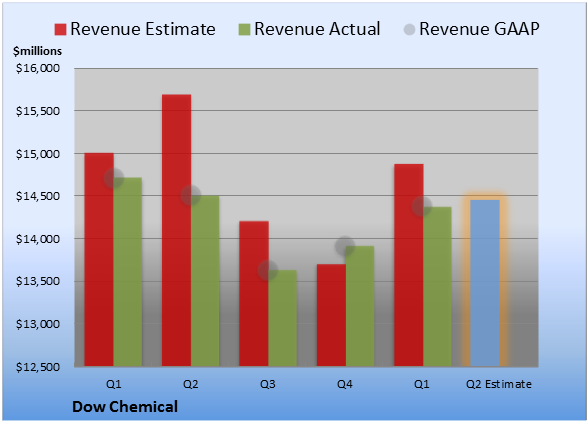Viewport: 588px width, 422px height.
Task: Select the 'Revenue Estimate' legend label
Action: [x=143, y=29]
